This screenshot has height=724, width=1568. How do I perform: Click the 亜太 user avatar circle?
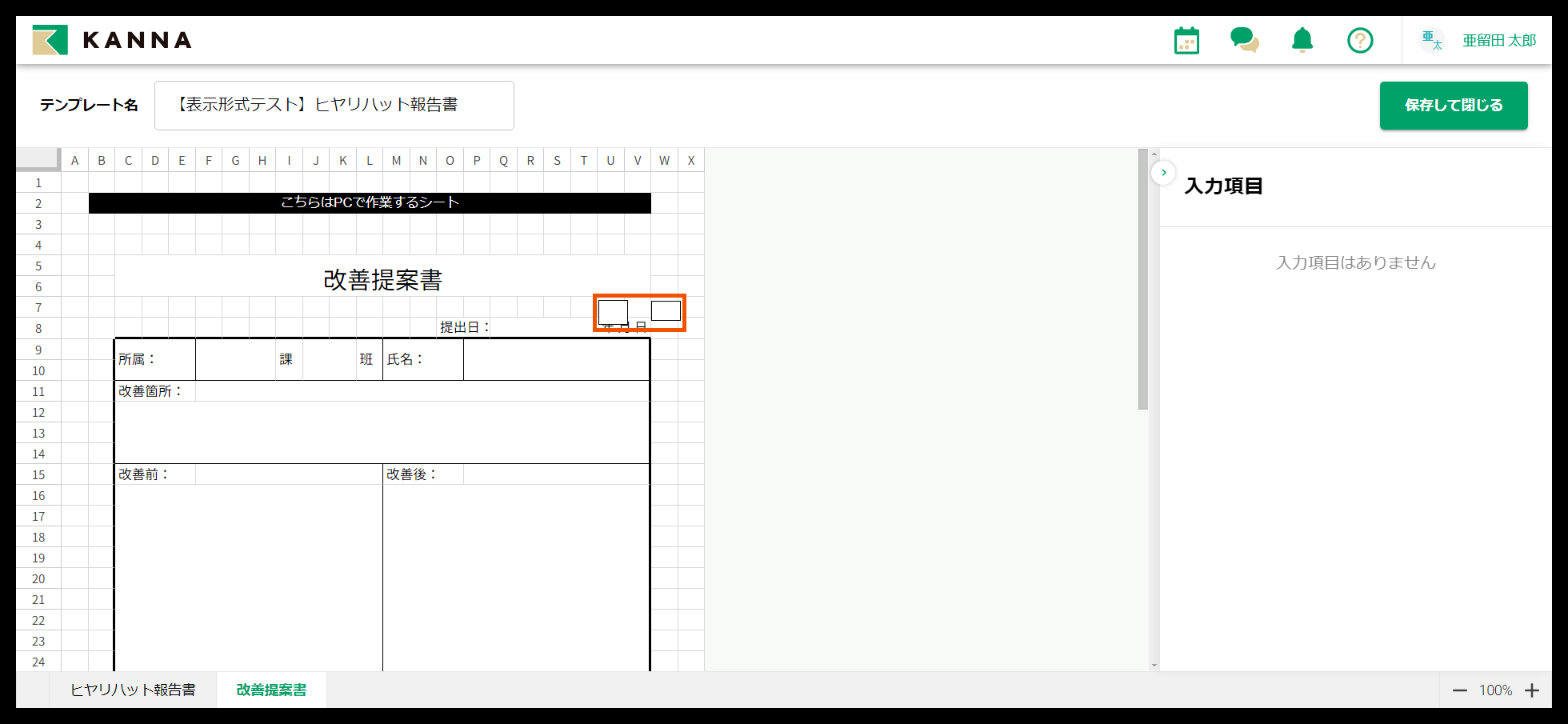(1432, 39)
